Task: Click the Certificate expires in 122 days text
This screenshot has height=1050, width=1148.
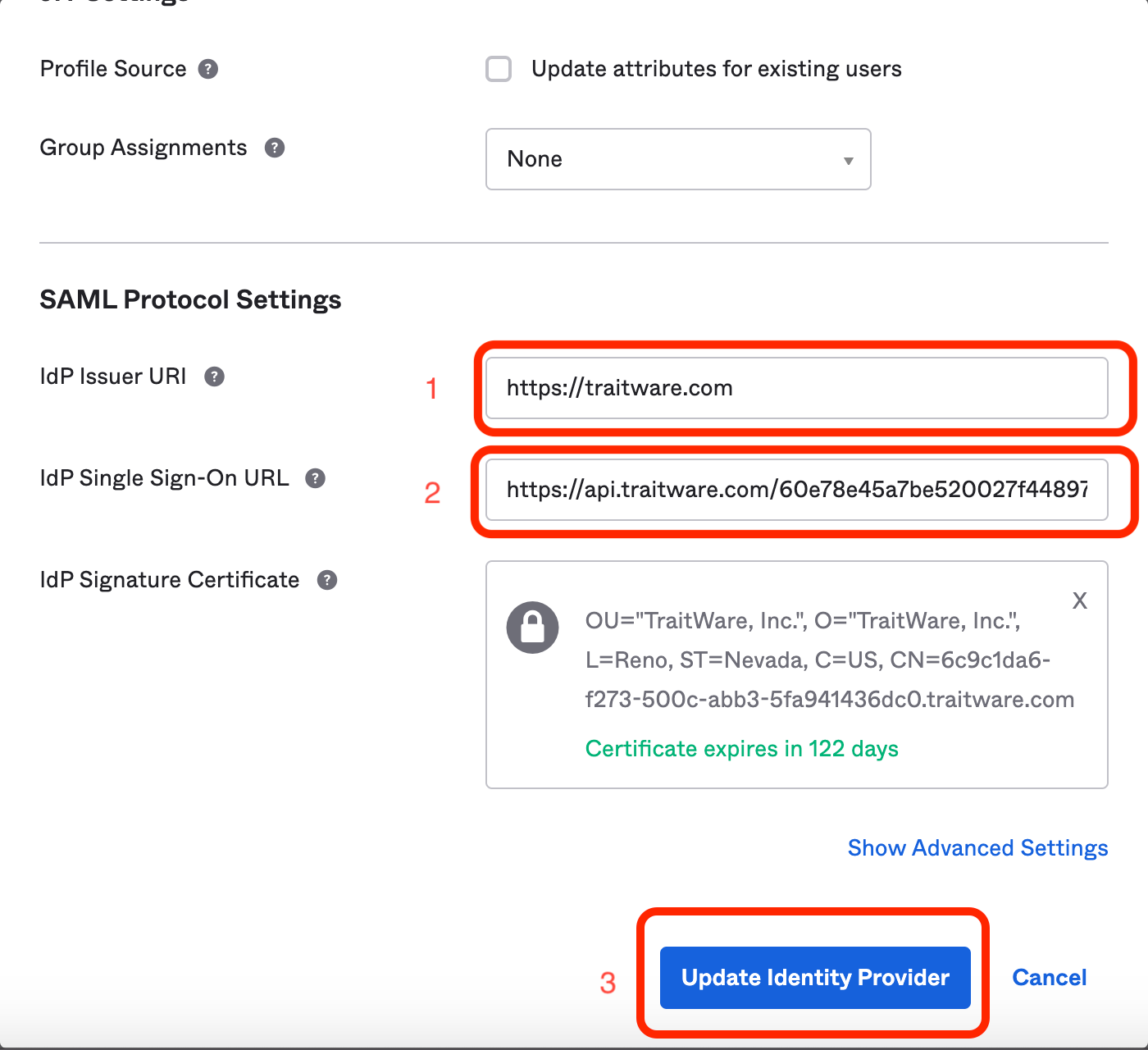Action: point(742,749)
